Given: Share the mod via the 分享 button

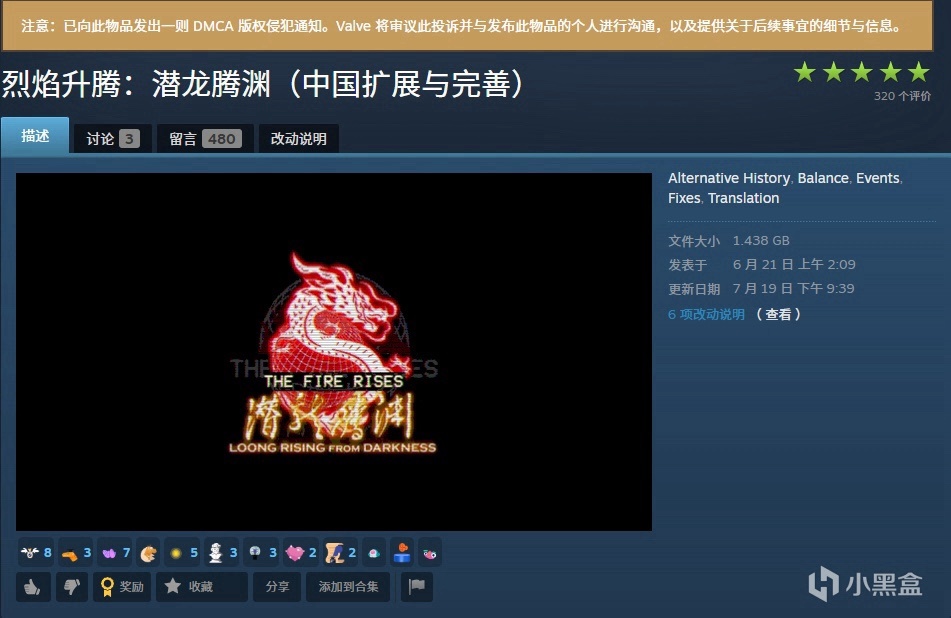Looking at the screenshot, I should pos(277,586).
